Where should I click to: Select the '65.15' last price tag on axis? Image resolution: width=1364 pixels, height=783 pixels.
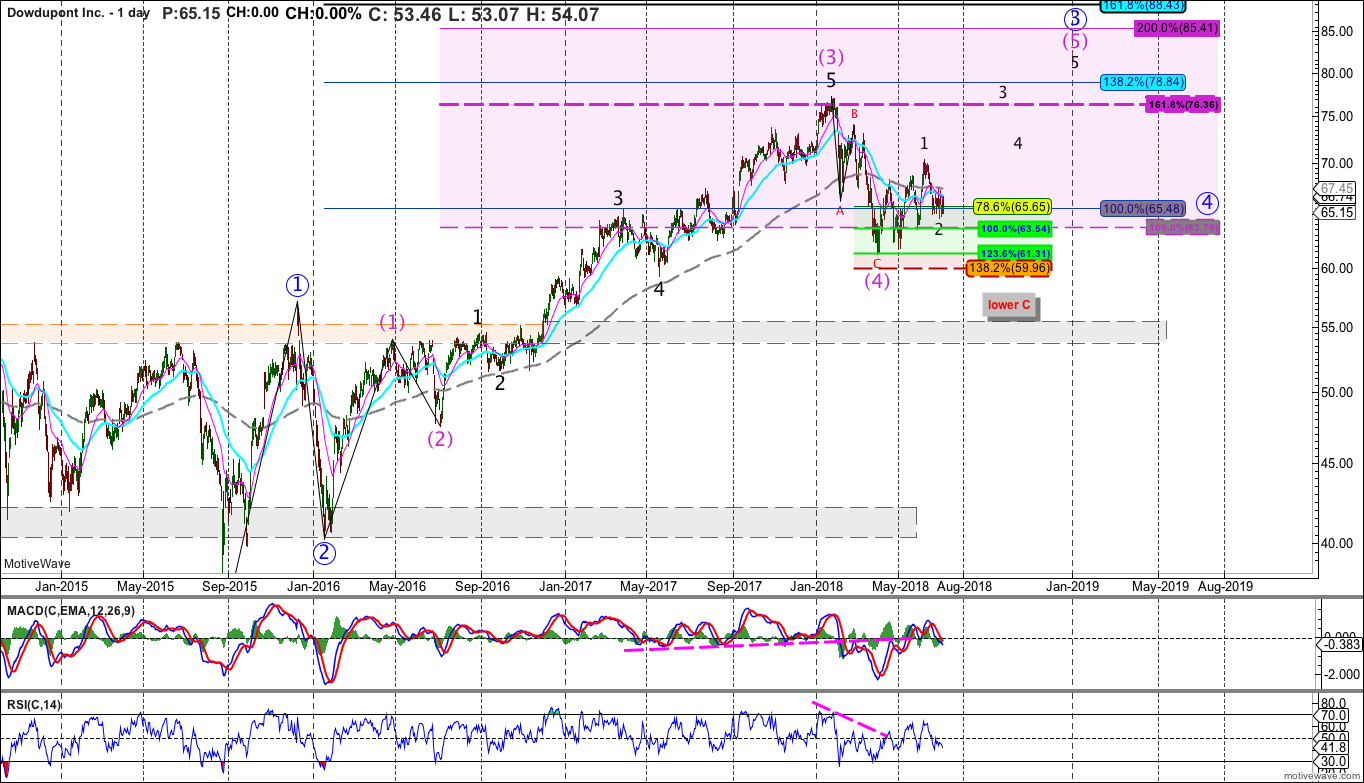pyautogui.click(x=1339, y=213)
